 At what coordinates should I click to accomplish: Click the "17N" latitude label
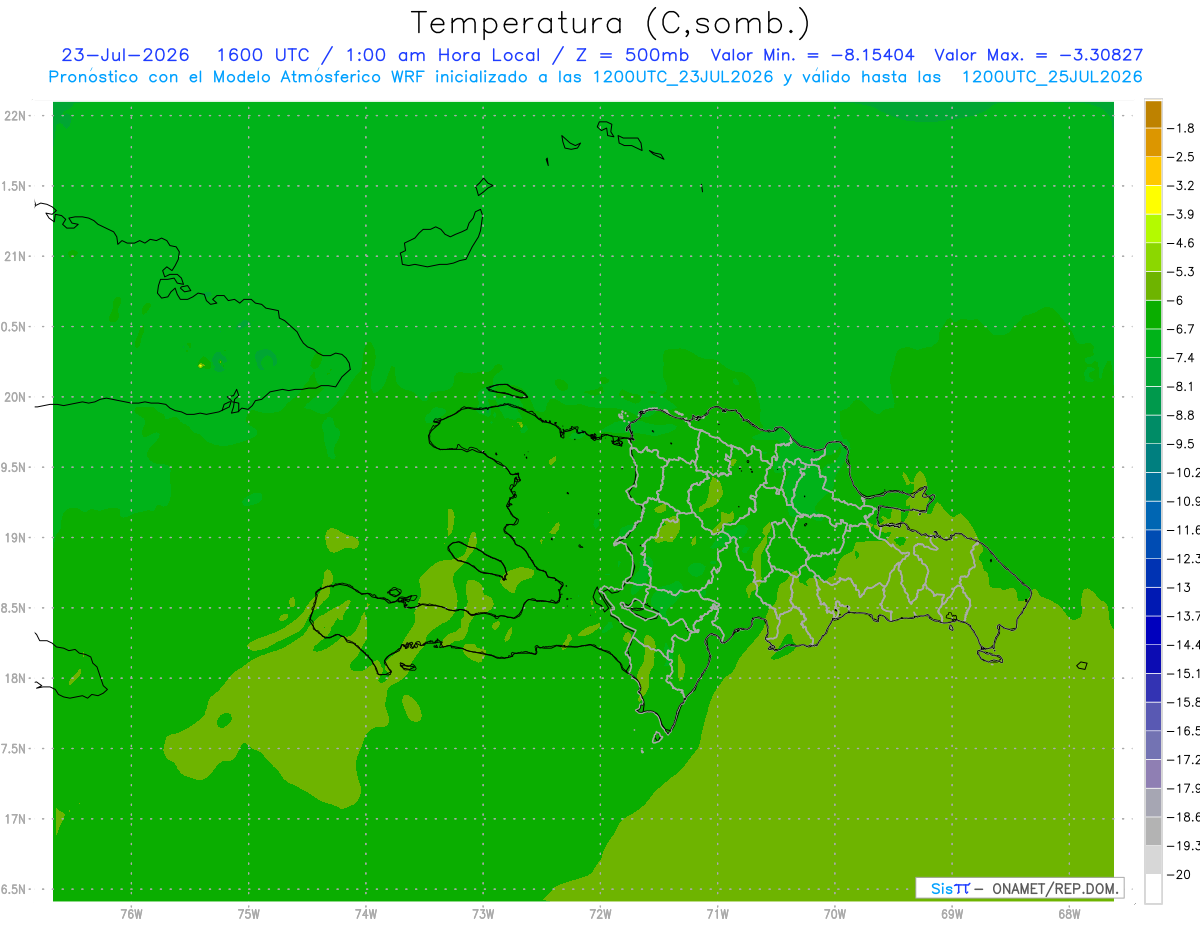coord(15,820)
